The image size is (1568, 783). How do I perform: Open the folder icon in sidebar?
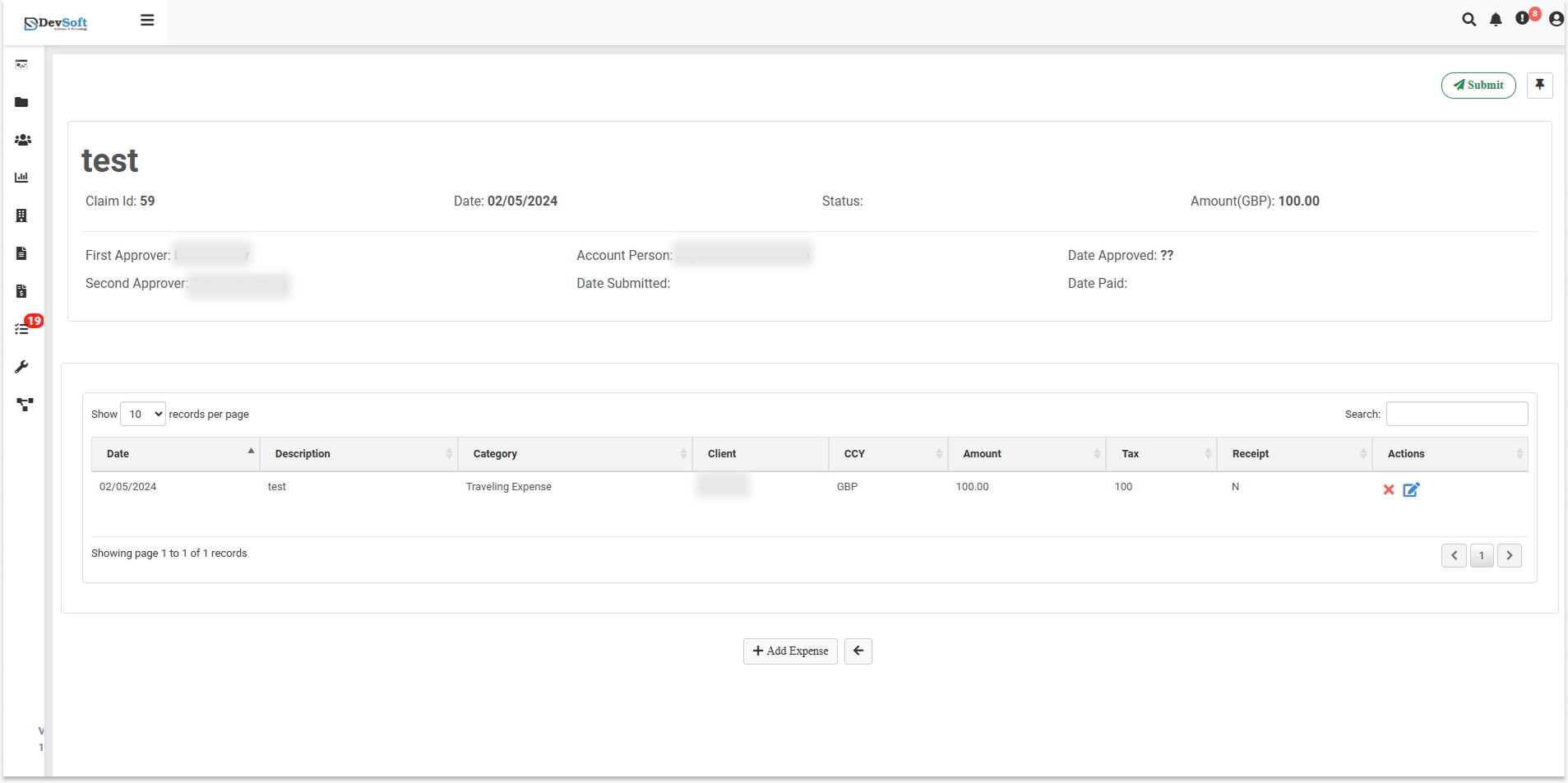click(x=21, y=102)
